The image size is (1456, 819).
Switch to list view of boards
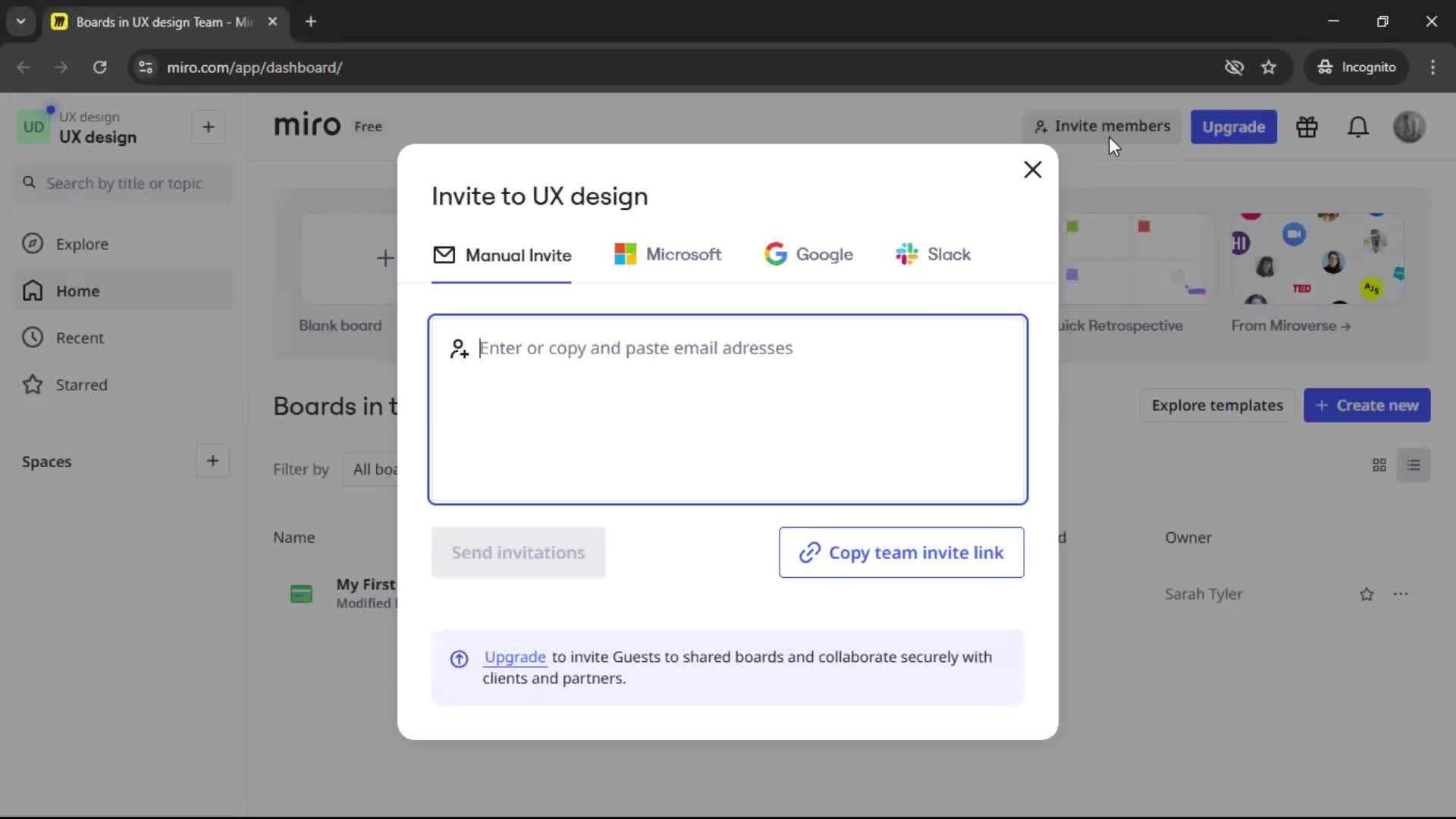pyautogui.click(x=1414, y=465)
